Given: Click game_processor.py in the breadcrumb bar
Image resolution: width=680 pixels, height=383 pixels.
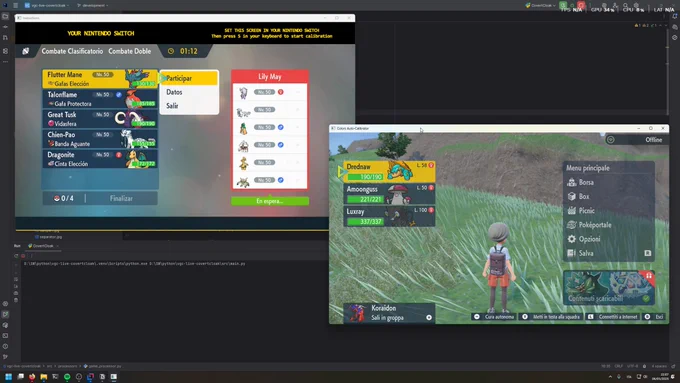Looking at the screenshot, I should click(x=102, y=366).
